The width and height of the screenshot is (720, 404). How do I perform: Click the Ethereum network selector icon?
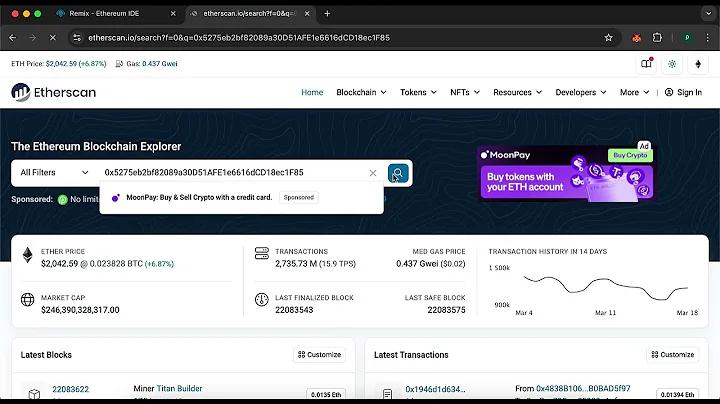click(x=698, y=64)
